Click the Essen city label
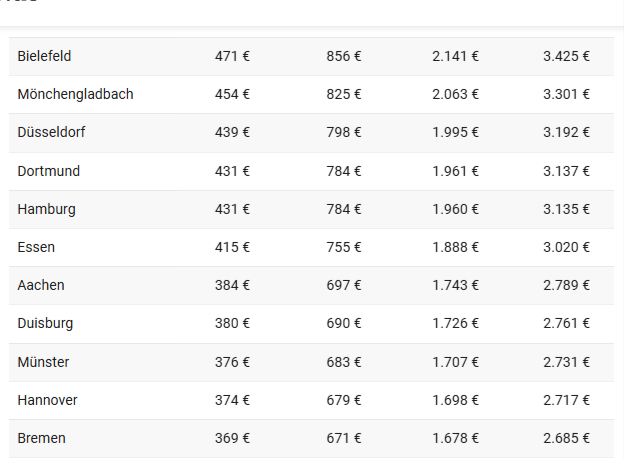Screen dimensions: 624x460 coord(36,247)
